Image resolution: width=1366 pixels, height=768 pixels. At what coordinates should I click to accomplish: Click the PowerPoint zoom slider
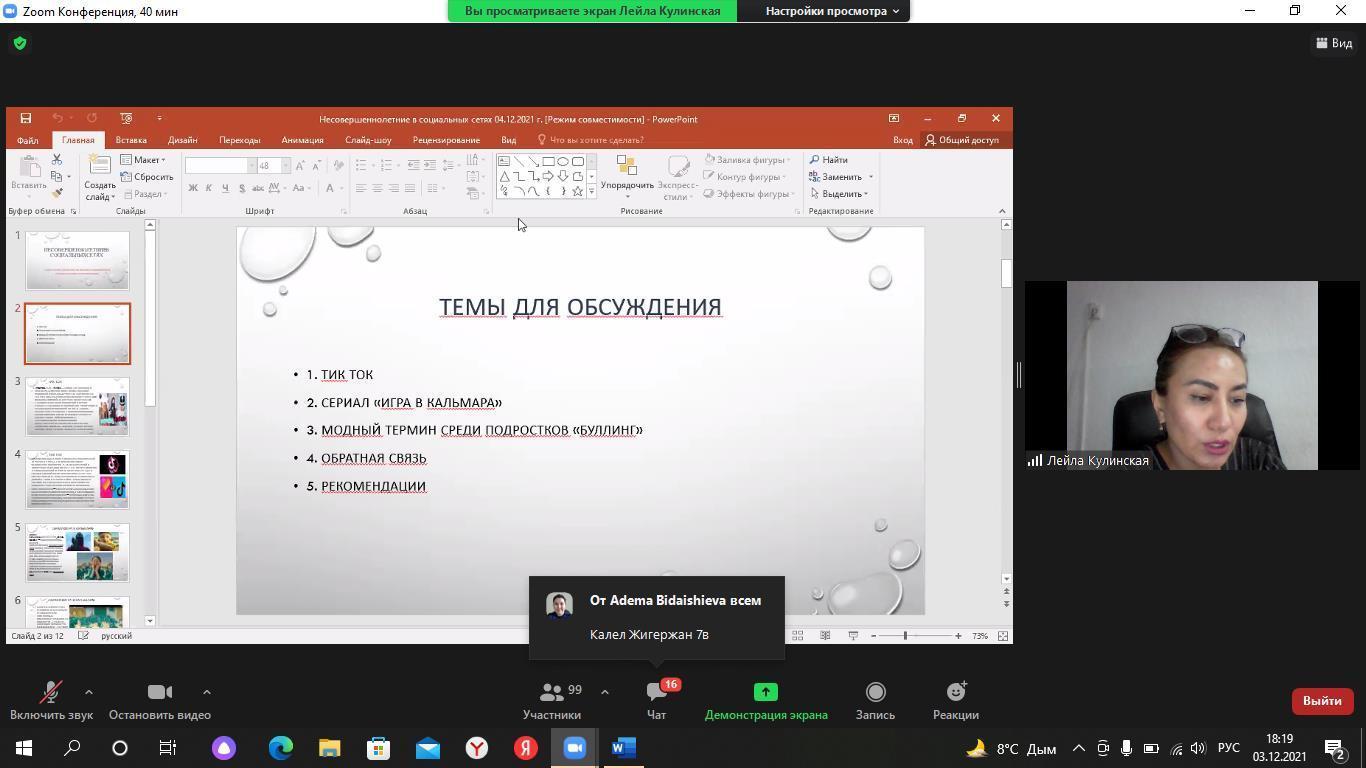click(906, 636)
